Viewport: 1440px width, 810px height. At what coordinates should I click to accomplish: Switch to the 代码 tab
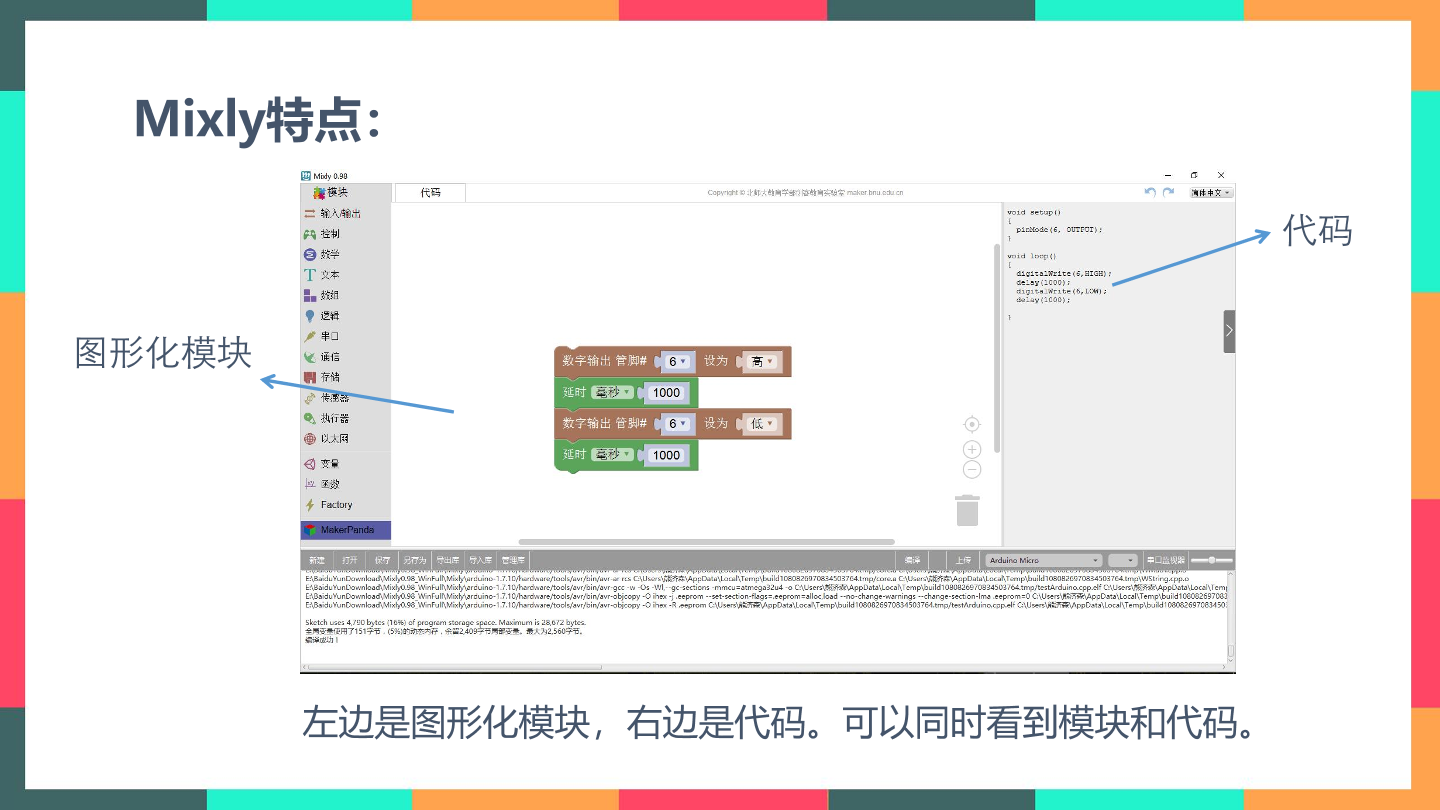click(x=430, y=193)
